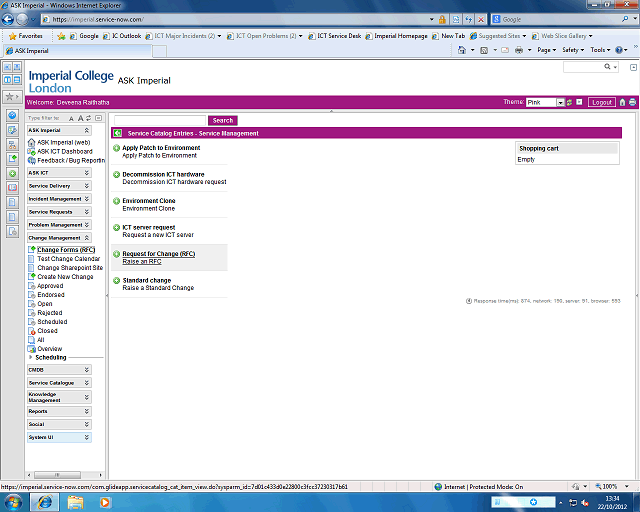
Task: Open the Request for Change (RFC) link
Action: coord(158,254)
